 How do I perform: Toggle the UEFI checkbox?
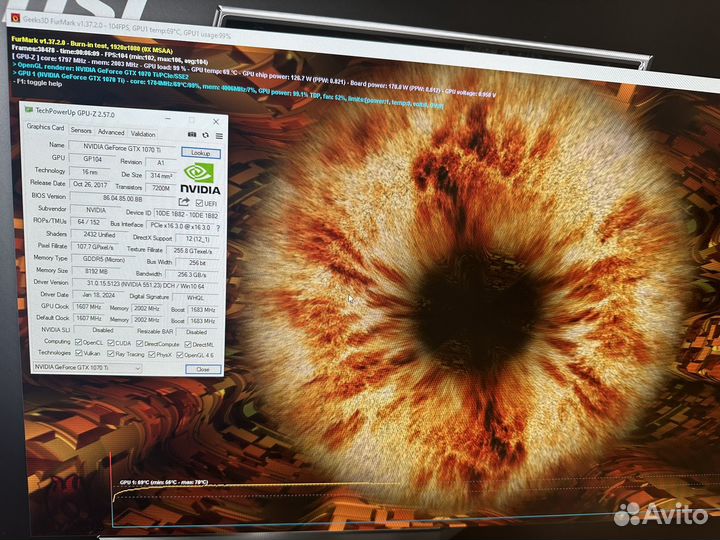click(197, 202)
